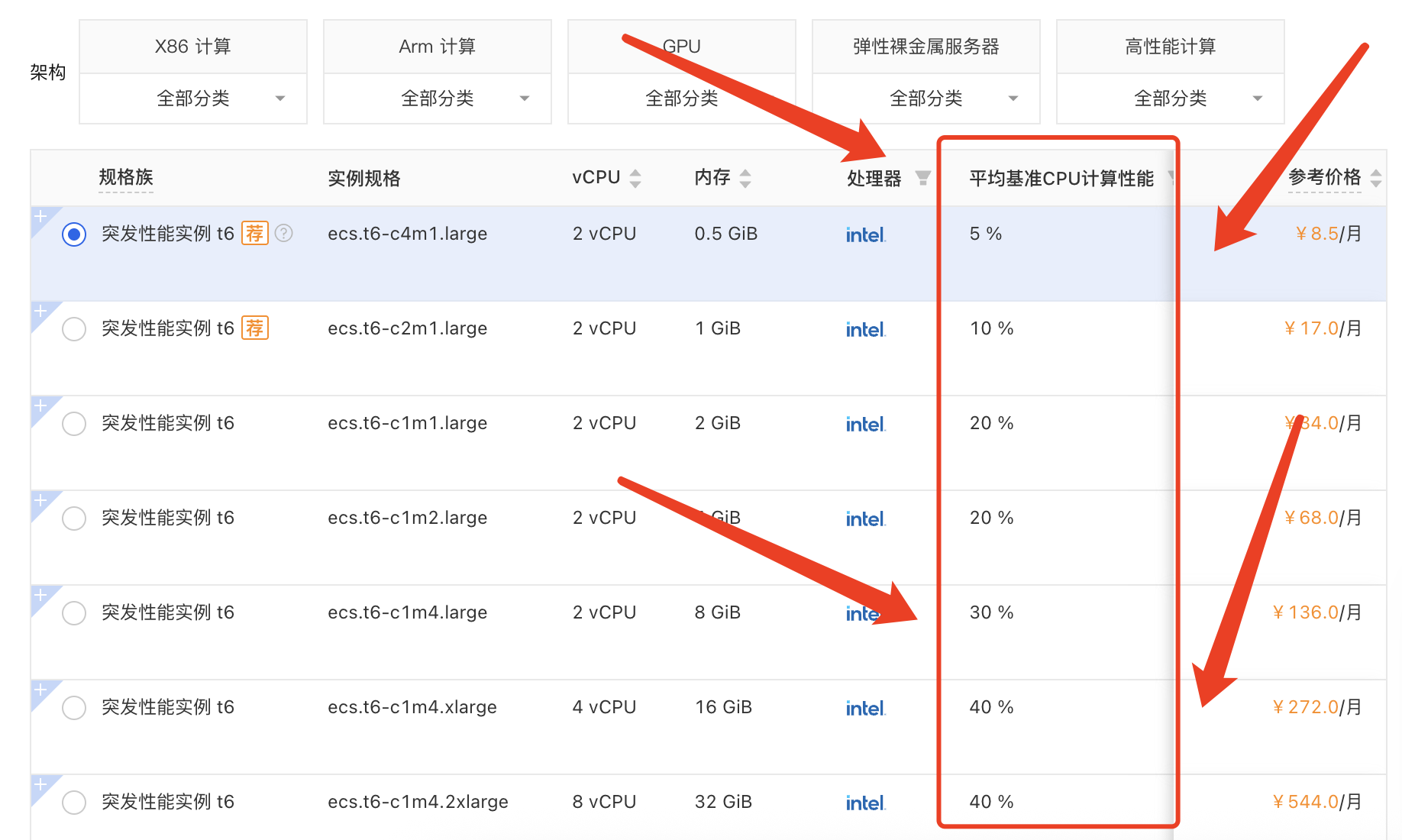Switch to the GPU architecture tab
Screen dimensions: 1402x840
681,46
